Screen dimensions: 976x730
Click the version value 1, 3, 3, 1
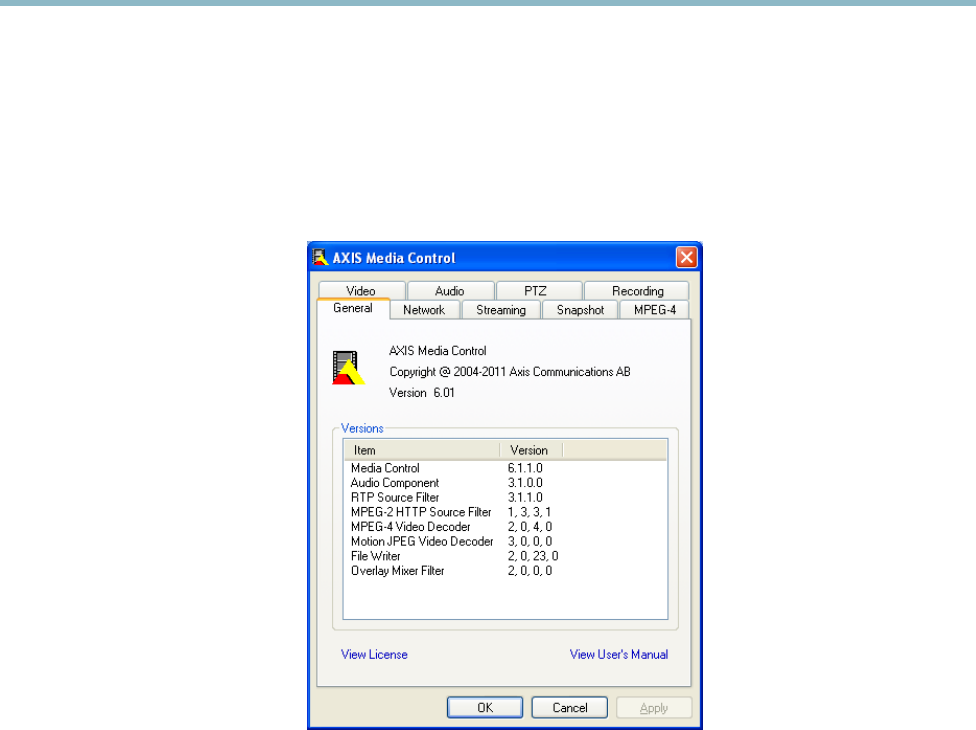tap(529, 512)
